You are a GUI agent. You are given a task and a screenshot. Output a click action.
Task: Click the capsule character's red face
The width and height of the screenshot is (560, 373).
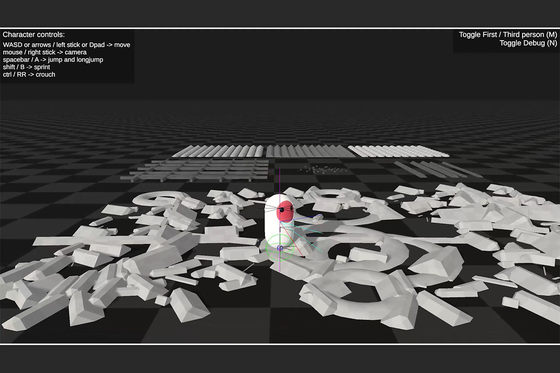point(285,211)
